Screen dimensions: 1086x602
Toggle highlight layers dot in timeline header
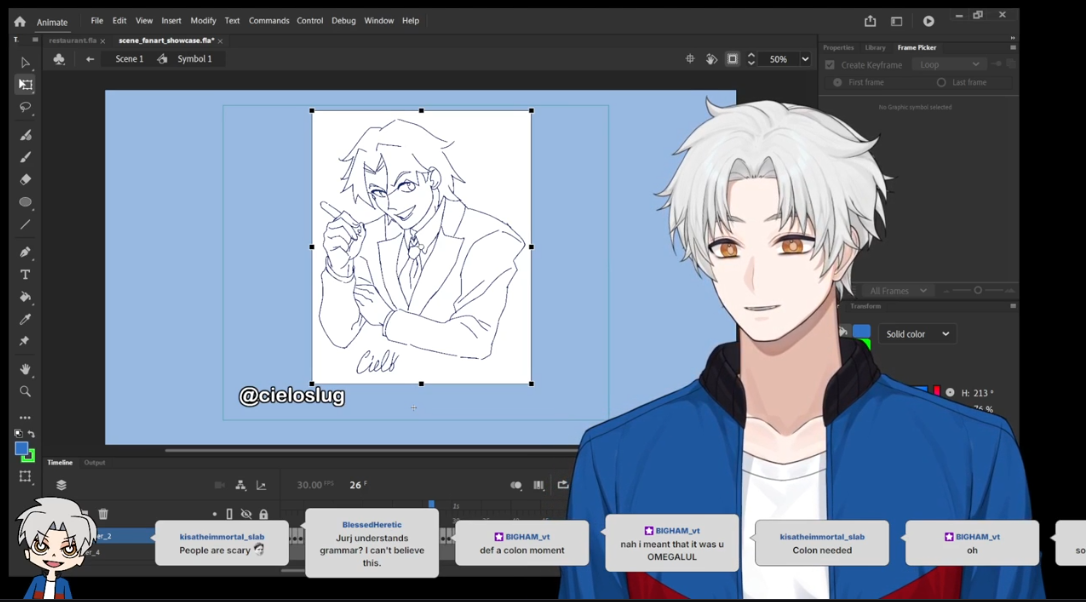tap(214, 514)
